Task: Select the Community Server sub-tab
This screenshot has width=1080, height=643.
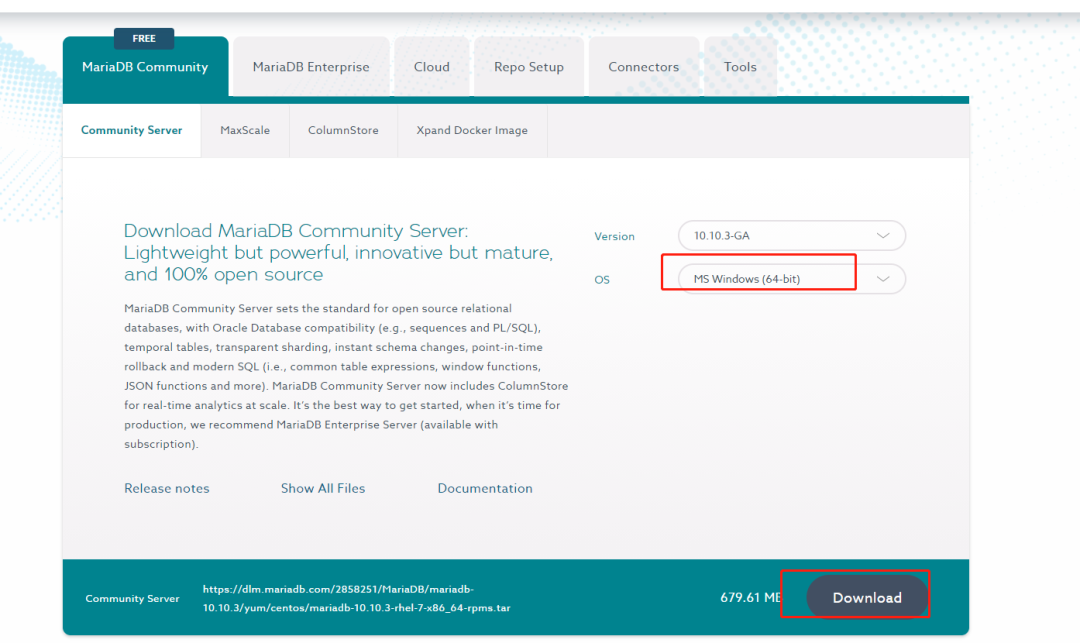Action: [132, 130]
